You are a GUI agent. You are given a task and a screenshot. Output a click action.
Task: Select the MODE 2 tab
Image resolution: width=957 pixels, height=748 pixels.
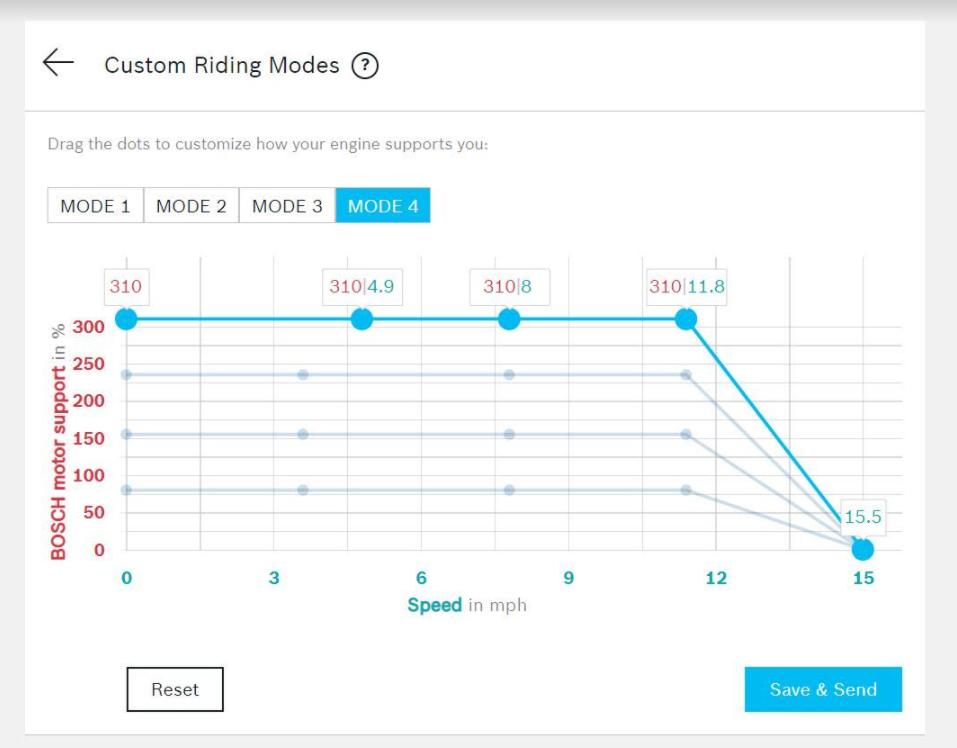191,206
